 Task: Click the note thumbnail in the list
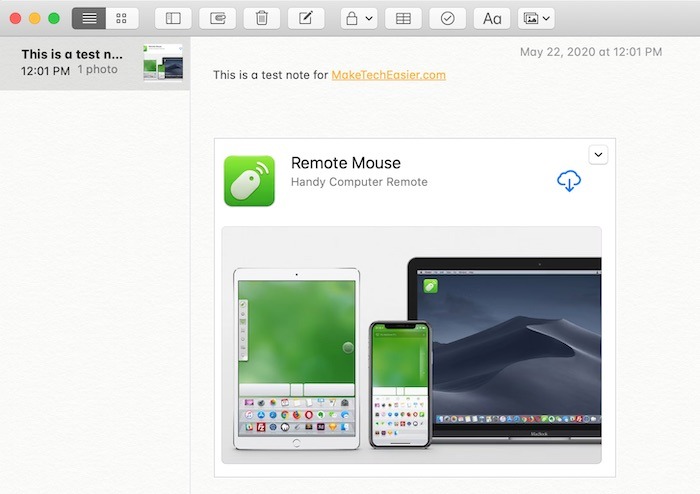[163, 63]
